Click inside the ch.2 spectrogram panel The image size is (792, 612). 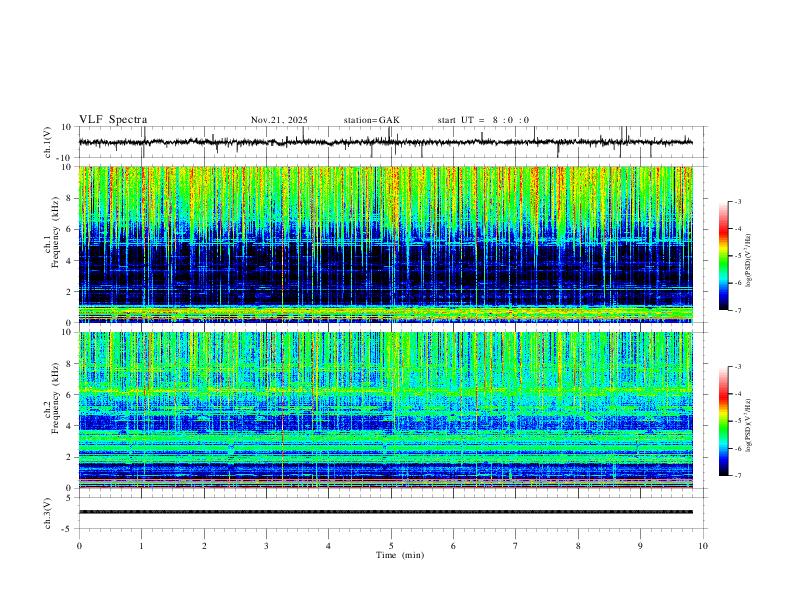pos(385,410)
